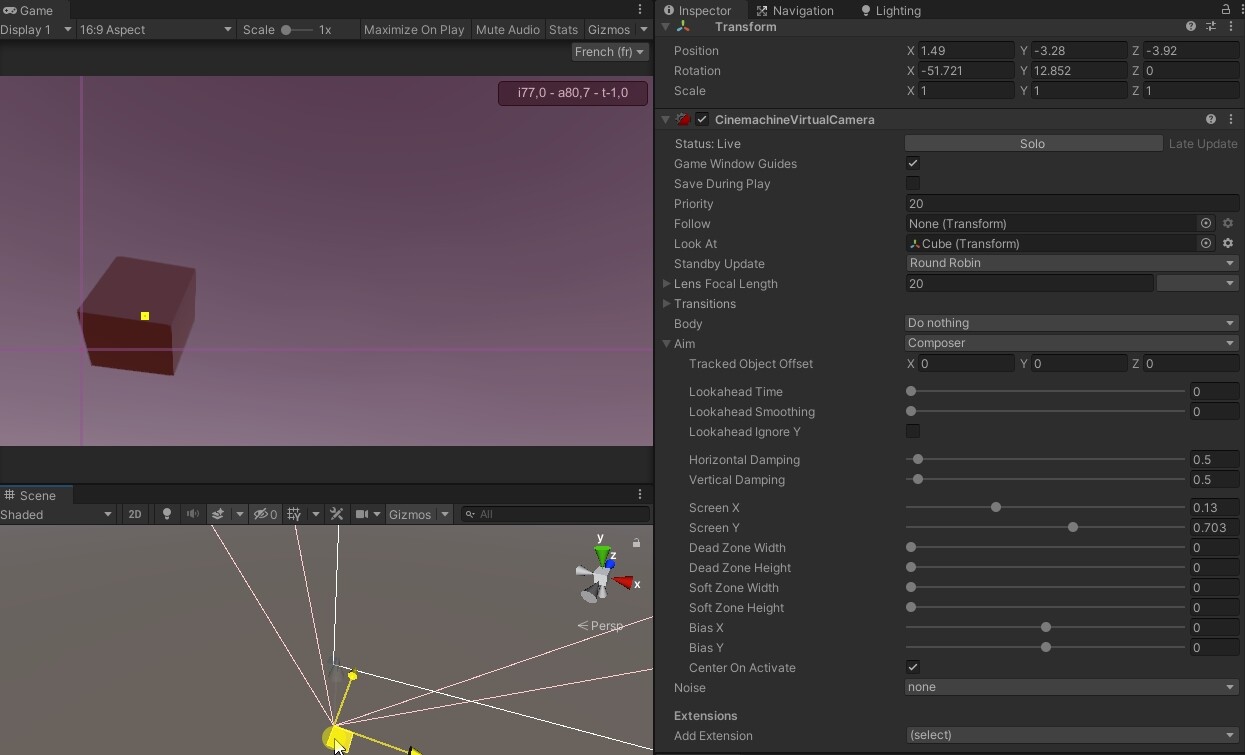The width and height of the screenshot is (1245, 755).
Task: Click the Screen X slider handle
Action: point(996,507)
